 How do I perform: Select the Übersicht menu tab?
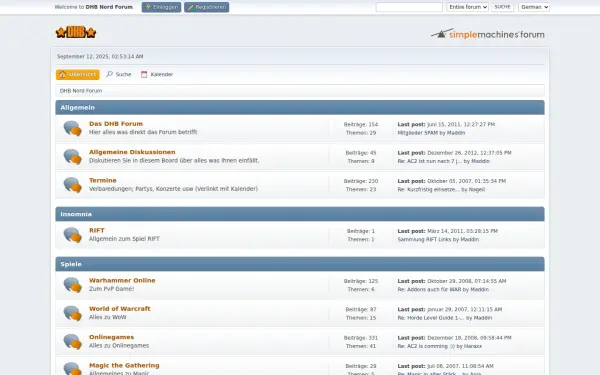pos(78,74)
